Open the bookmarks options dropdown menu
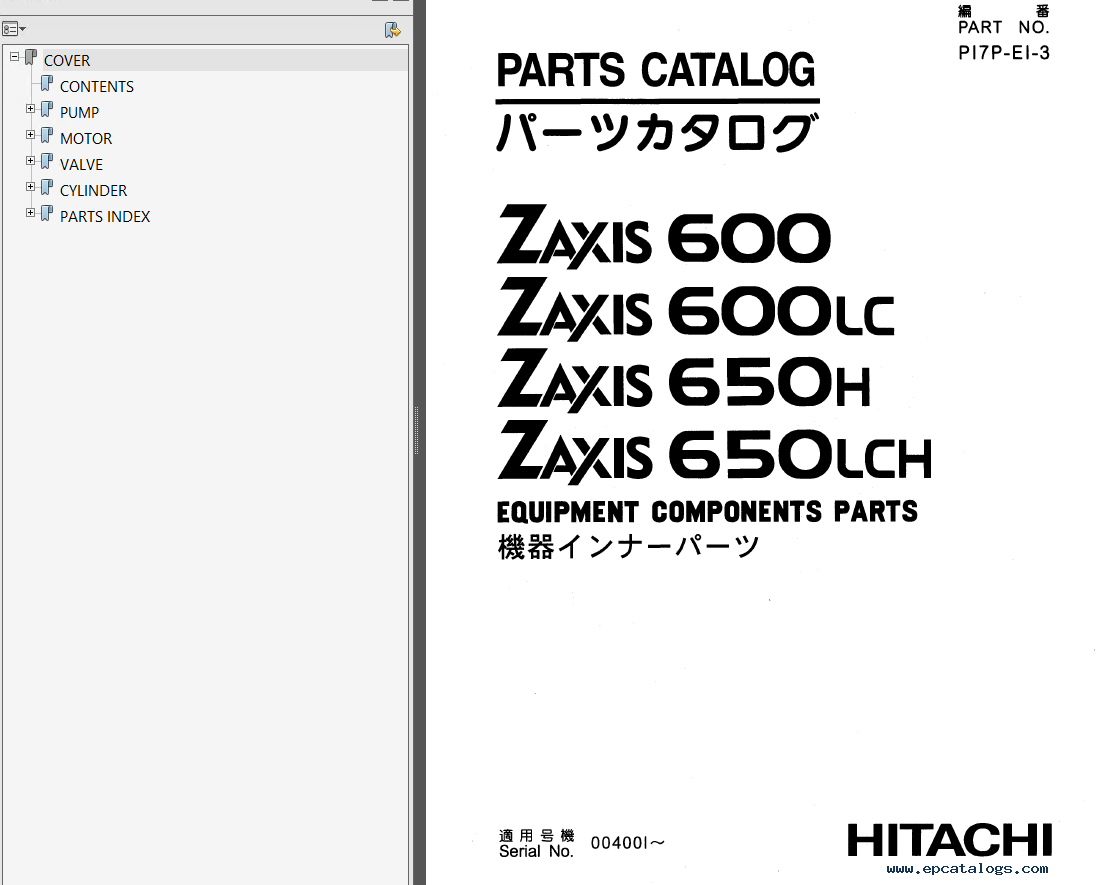The width and height of the screenshot is (1099, 885). click(14, 29)
